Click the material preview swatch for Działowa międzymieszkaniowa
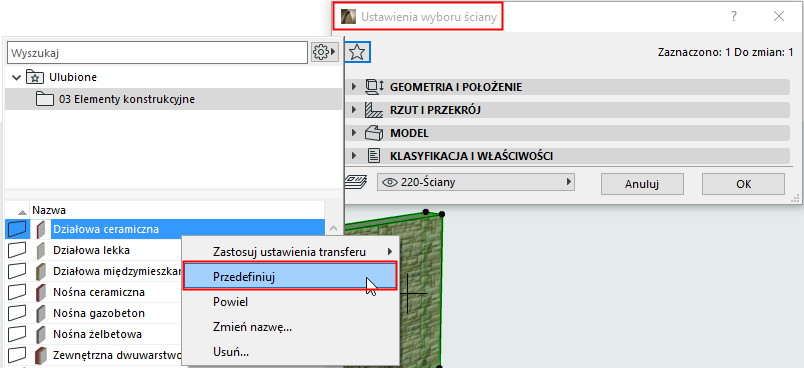The height and width of the screenshot is (368, 804). [41, 271]
